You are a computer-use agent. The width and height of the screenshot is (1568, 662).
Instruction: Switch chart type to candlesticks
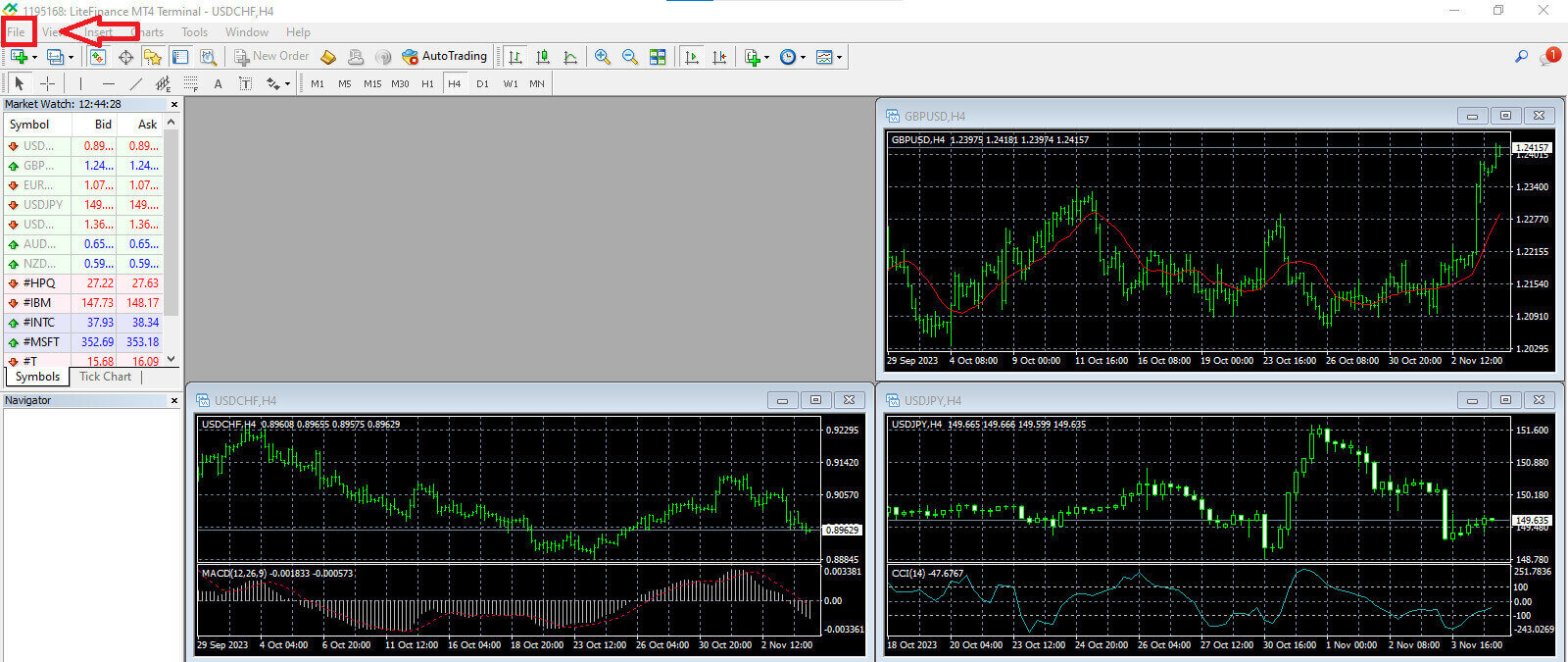point(542,57)
